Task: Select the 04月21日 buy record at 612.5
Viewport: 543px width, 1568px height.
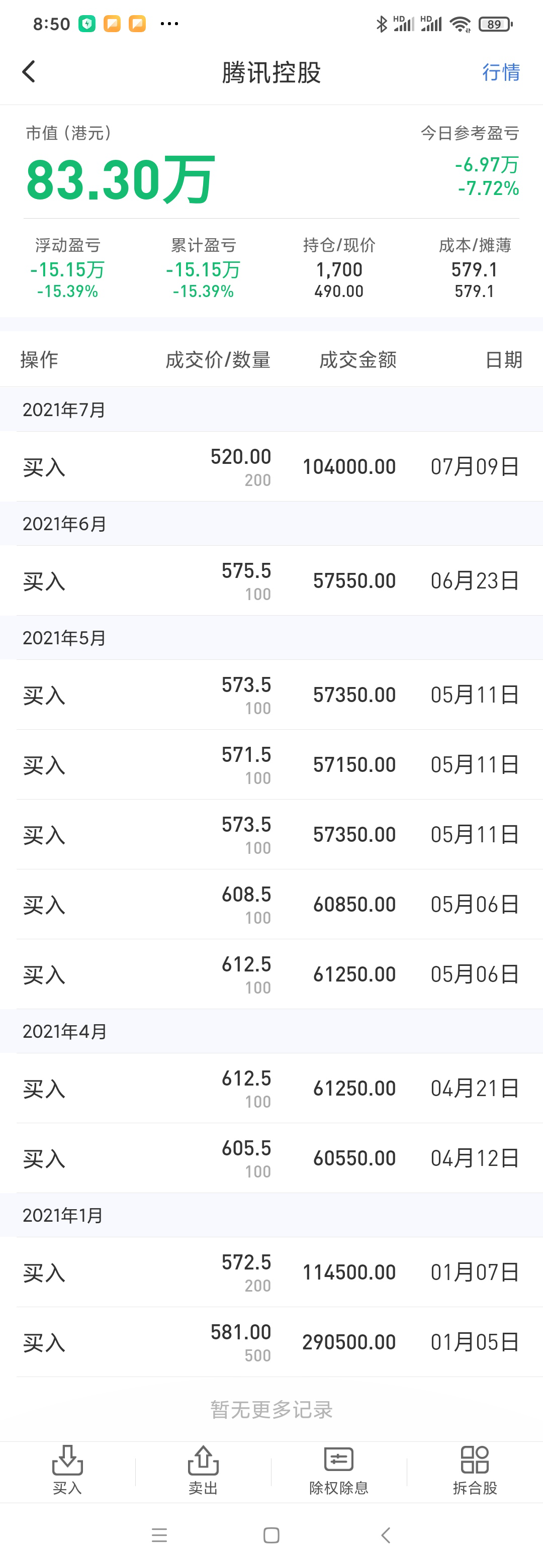Action: click(x=271, y=1089)
